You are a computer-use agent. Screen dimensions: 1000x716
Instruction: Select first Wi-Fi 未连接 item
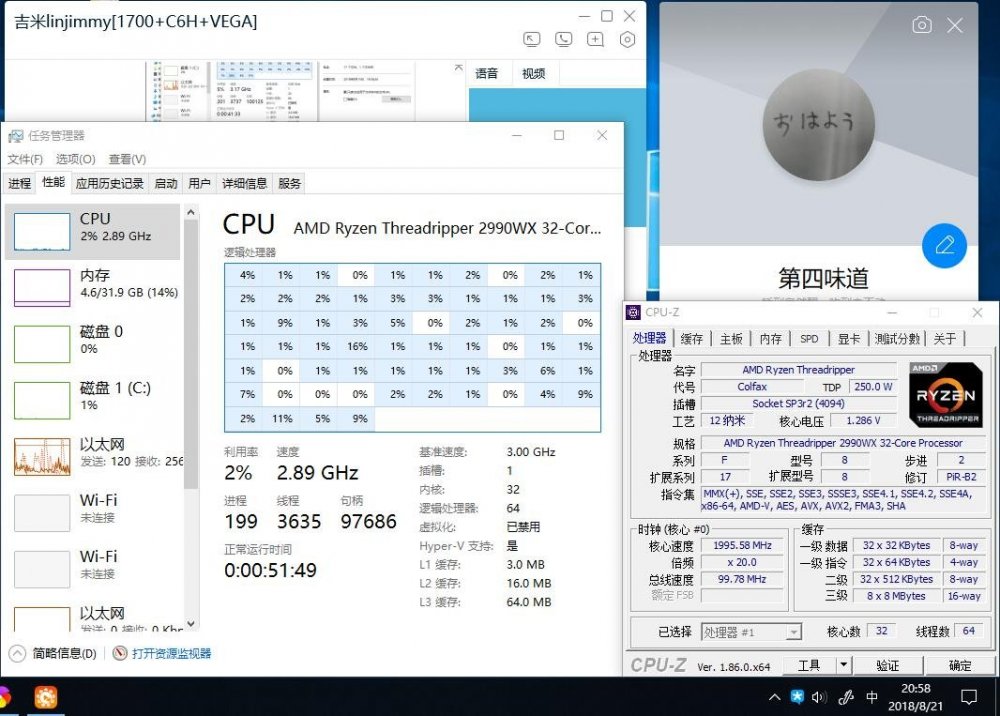point(93,512)
